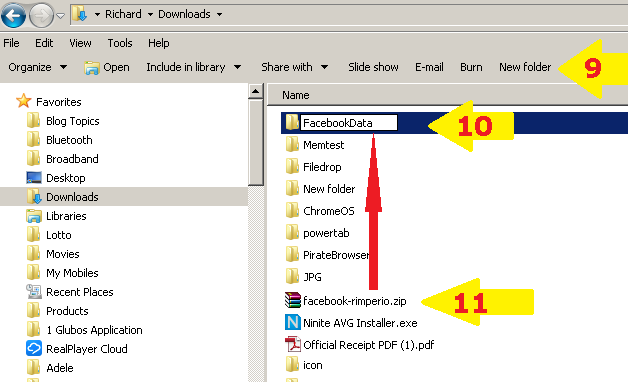Open Lotto folder in Favorites

pyautogui.click(x=58, y=235)
